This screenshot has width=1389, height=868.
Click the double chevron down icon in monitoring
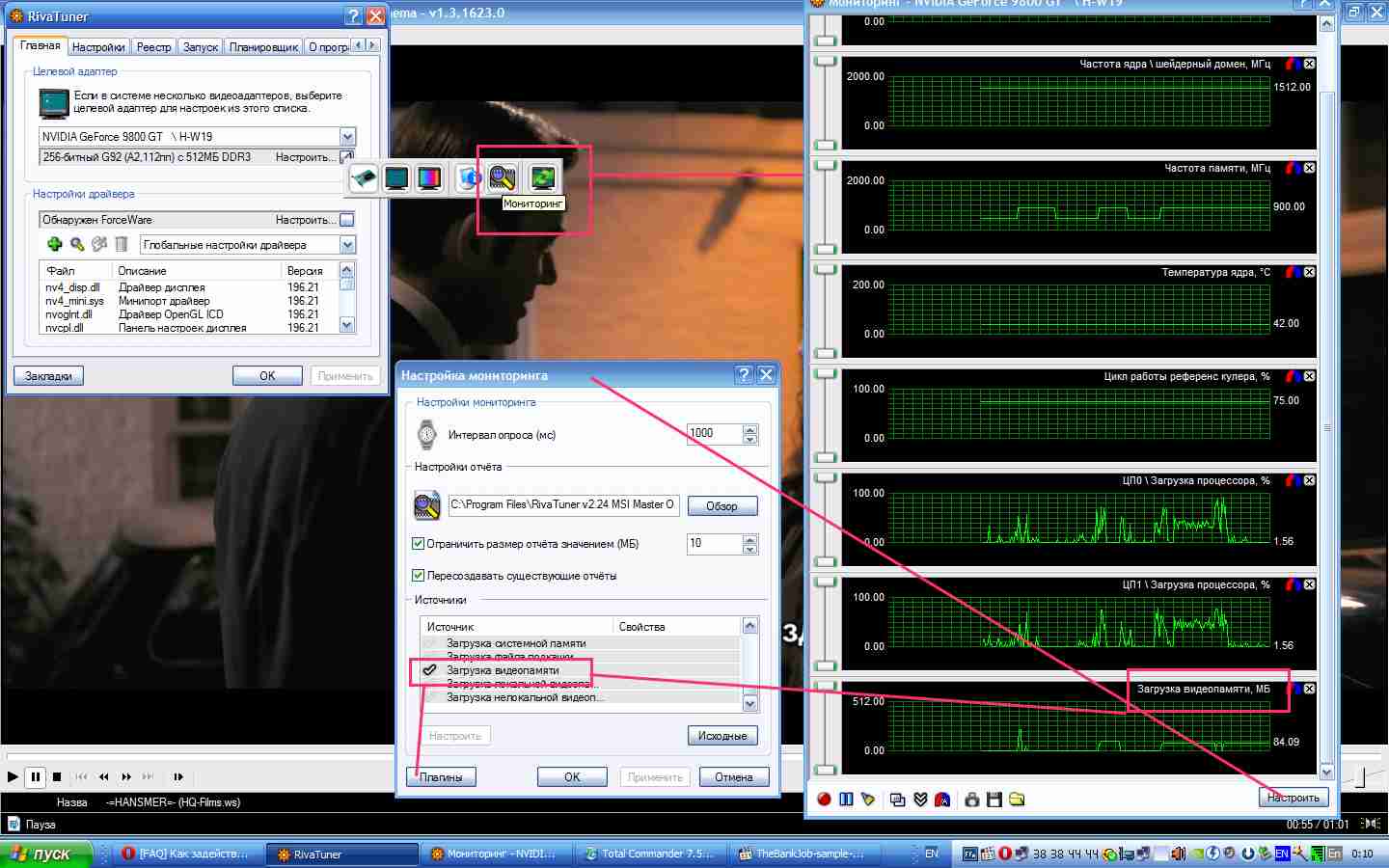coord(920,800)
